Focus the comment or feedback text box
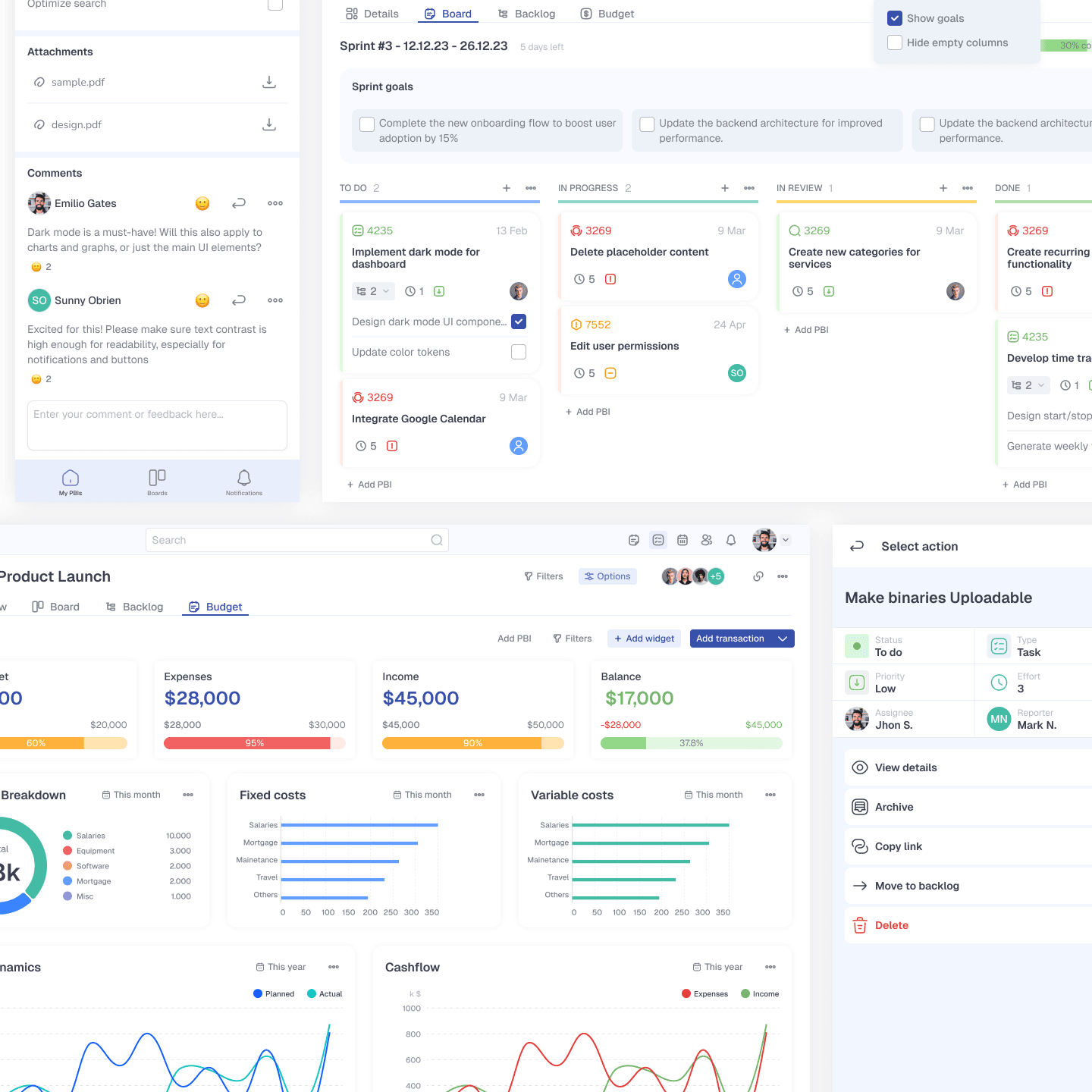The height and width of the screenshot is (1092, 1092). 157,425
